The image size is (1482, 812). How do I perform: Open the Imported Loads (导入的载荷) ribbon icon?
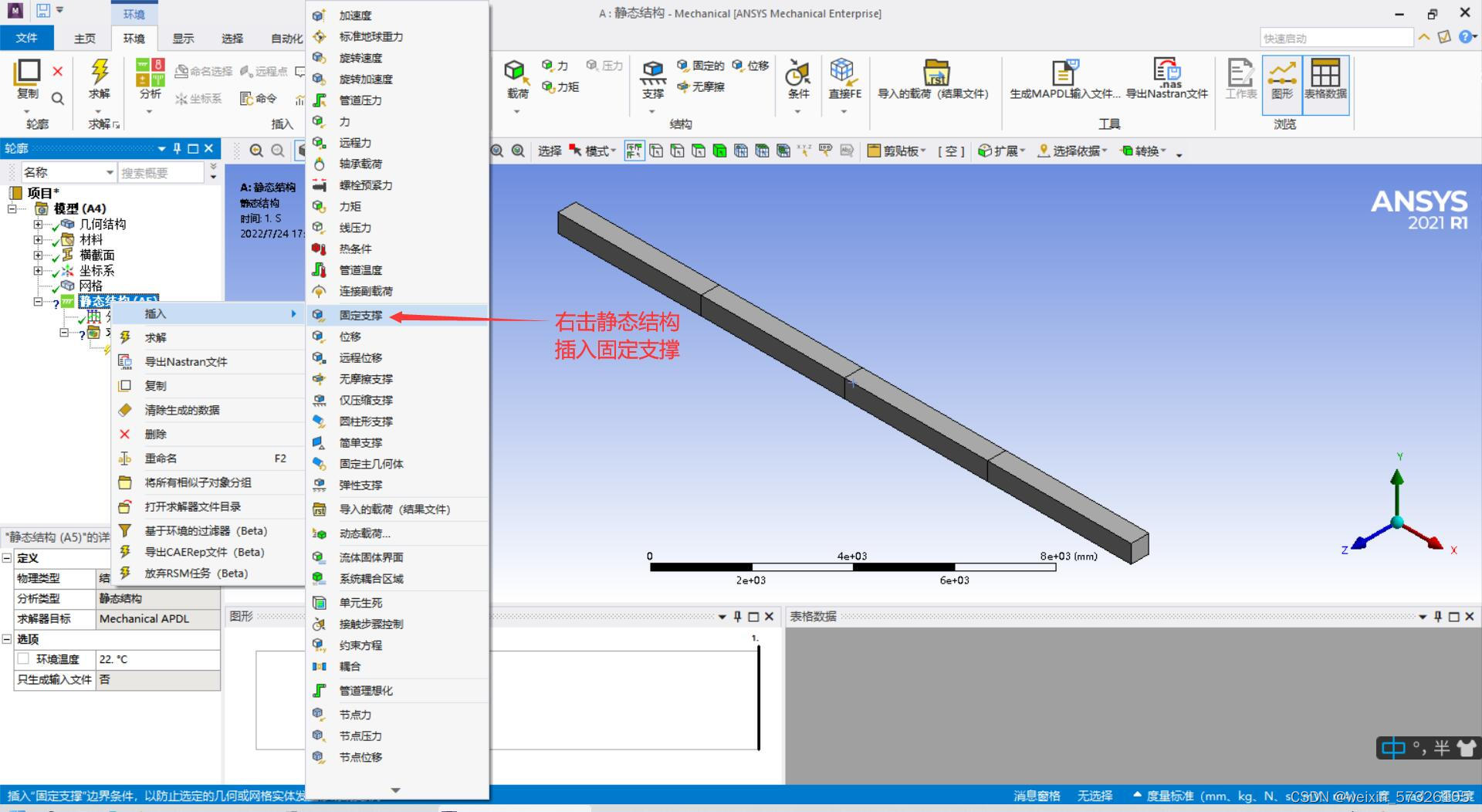(x=934, y=74)
